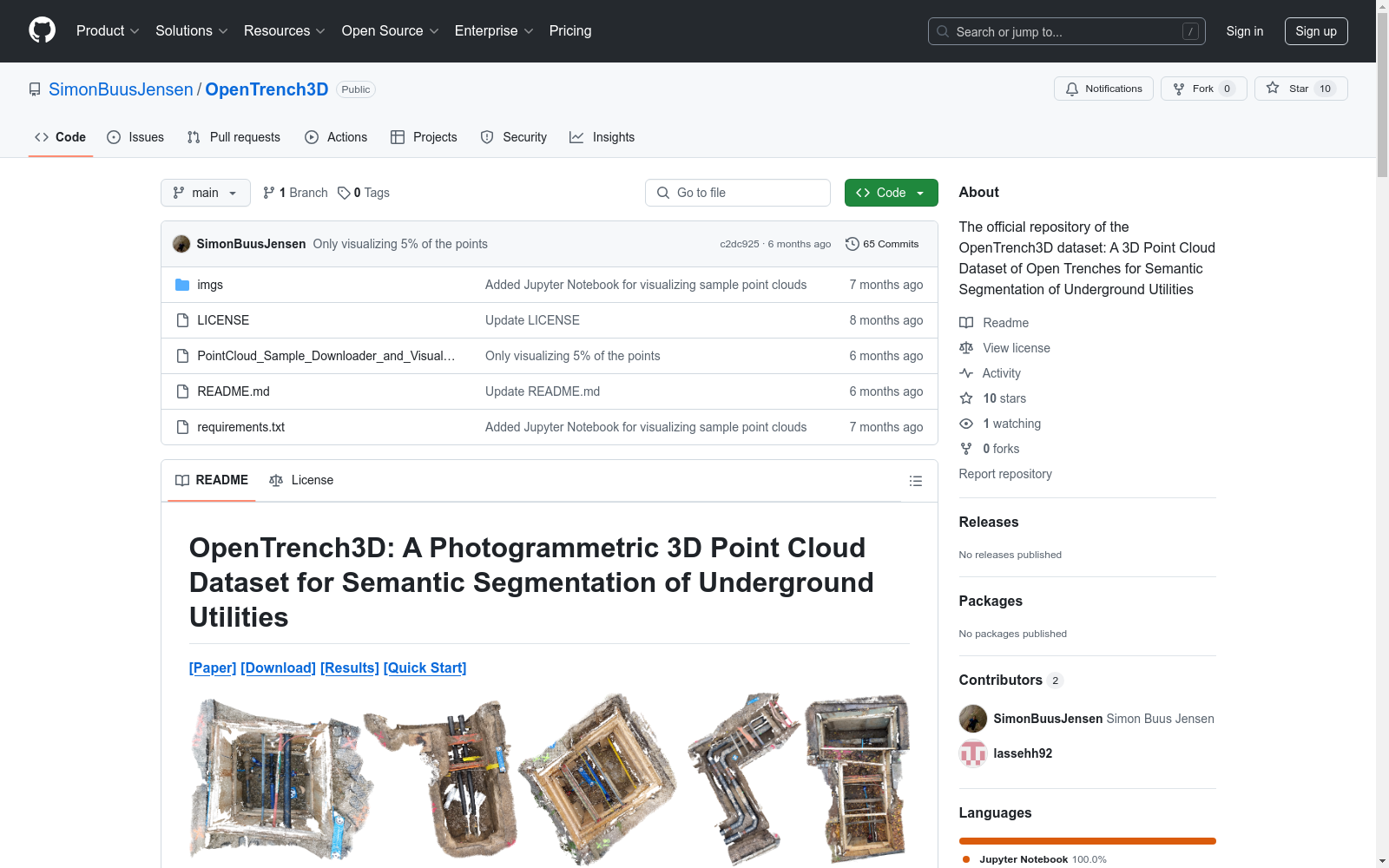Switch to the Insights tab

(602, 137)
